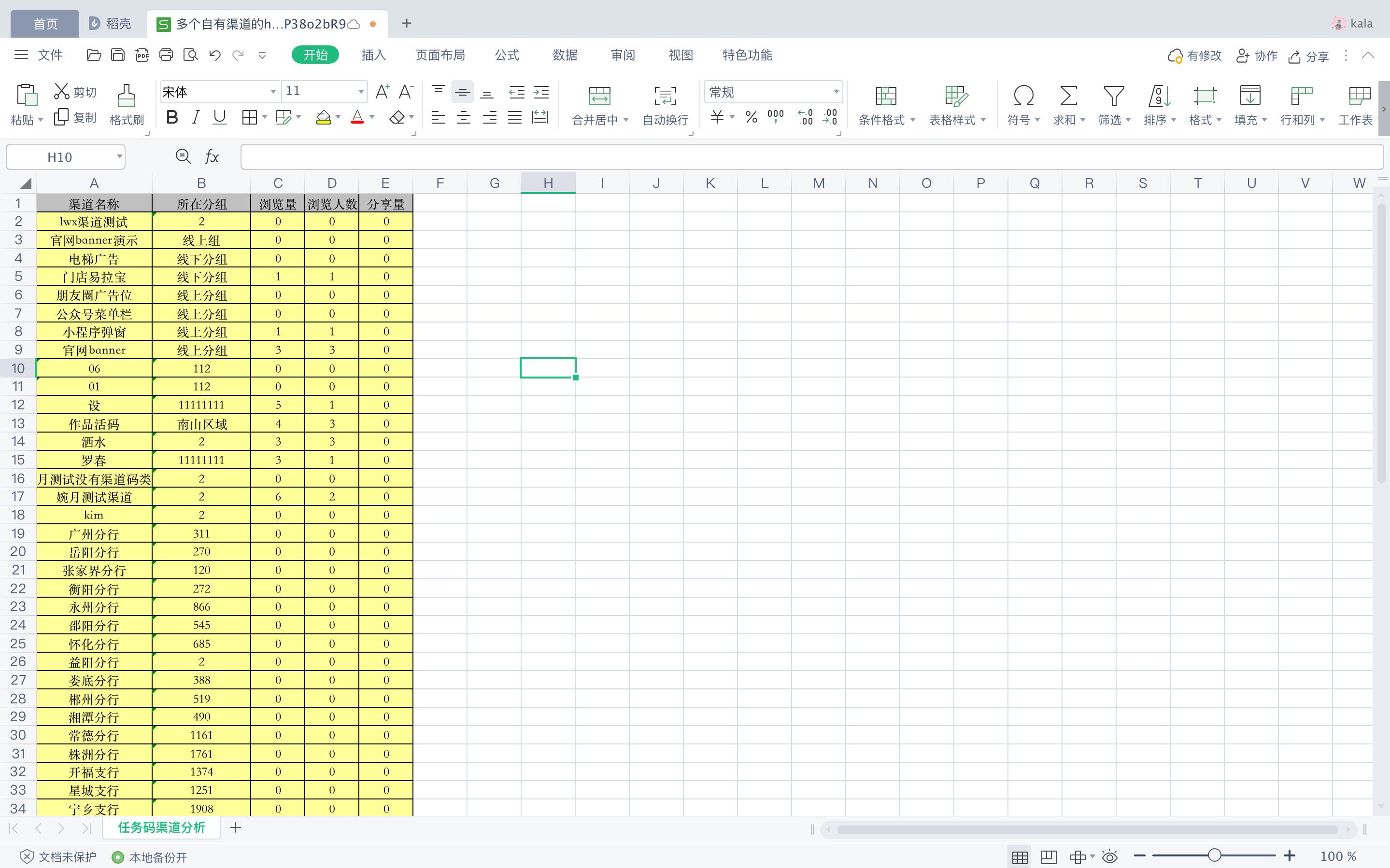The image size is (1390, 868).
Task: Click the 有修改 button
Action: tap(1194, 56)
